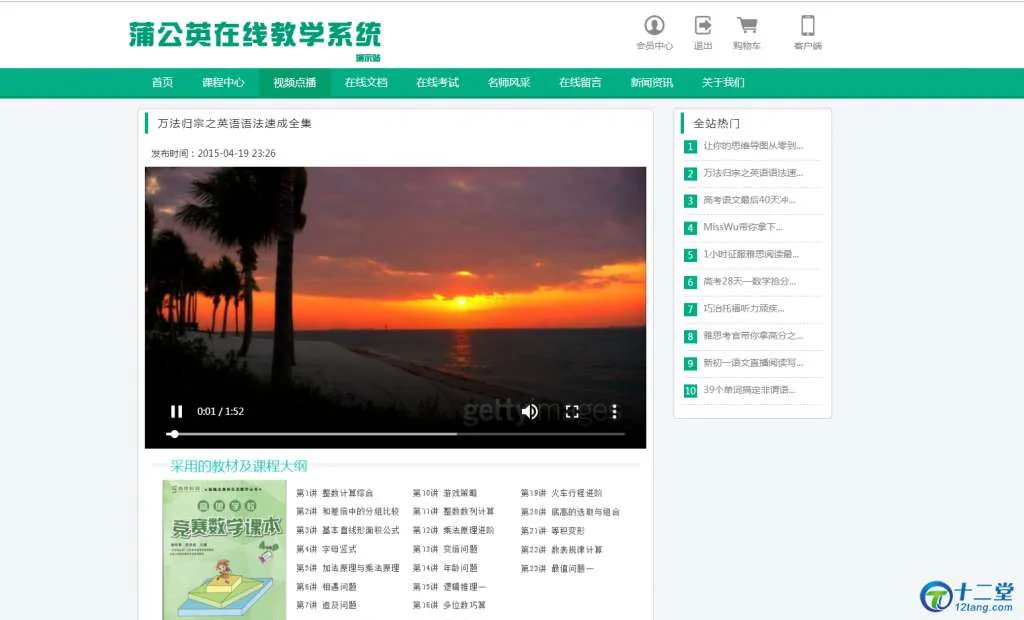Open the 会员中心 member center icon

coord(654,27)
